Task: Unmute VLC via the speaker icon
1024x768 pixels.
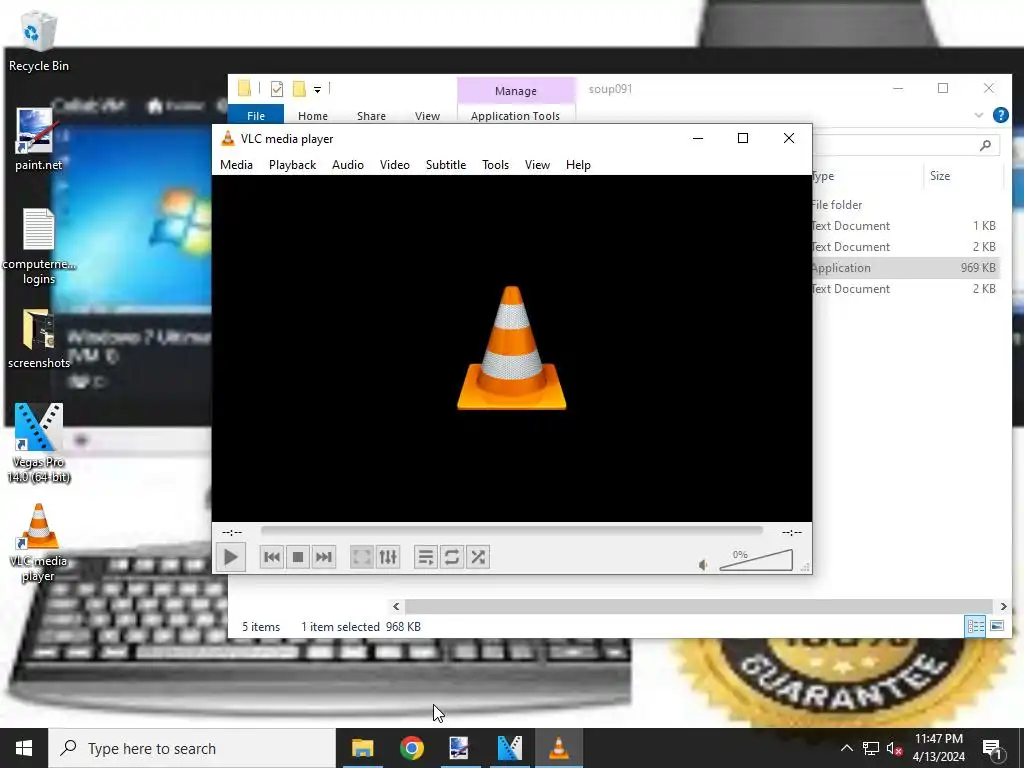Action: click(703, 565)
